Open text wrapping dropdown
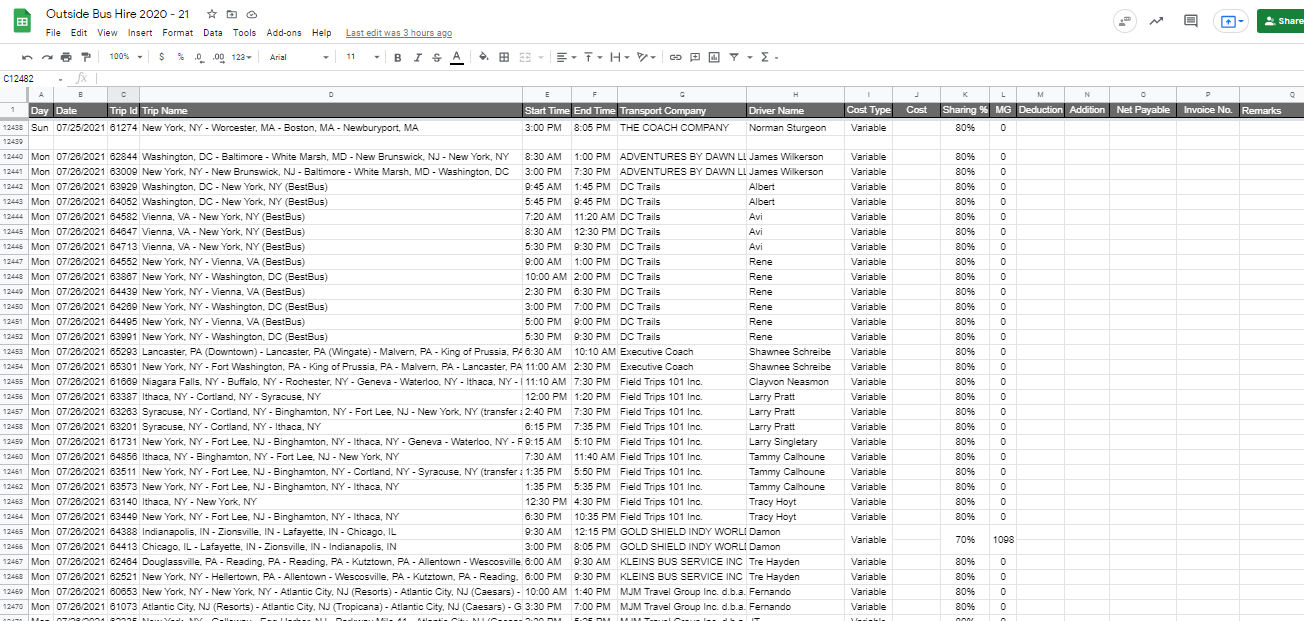The height and width of the screenshot is (621, 1304). click(x=619, y=57)
